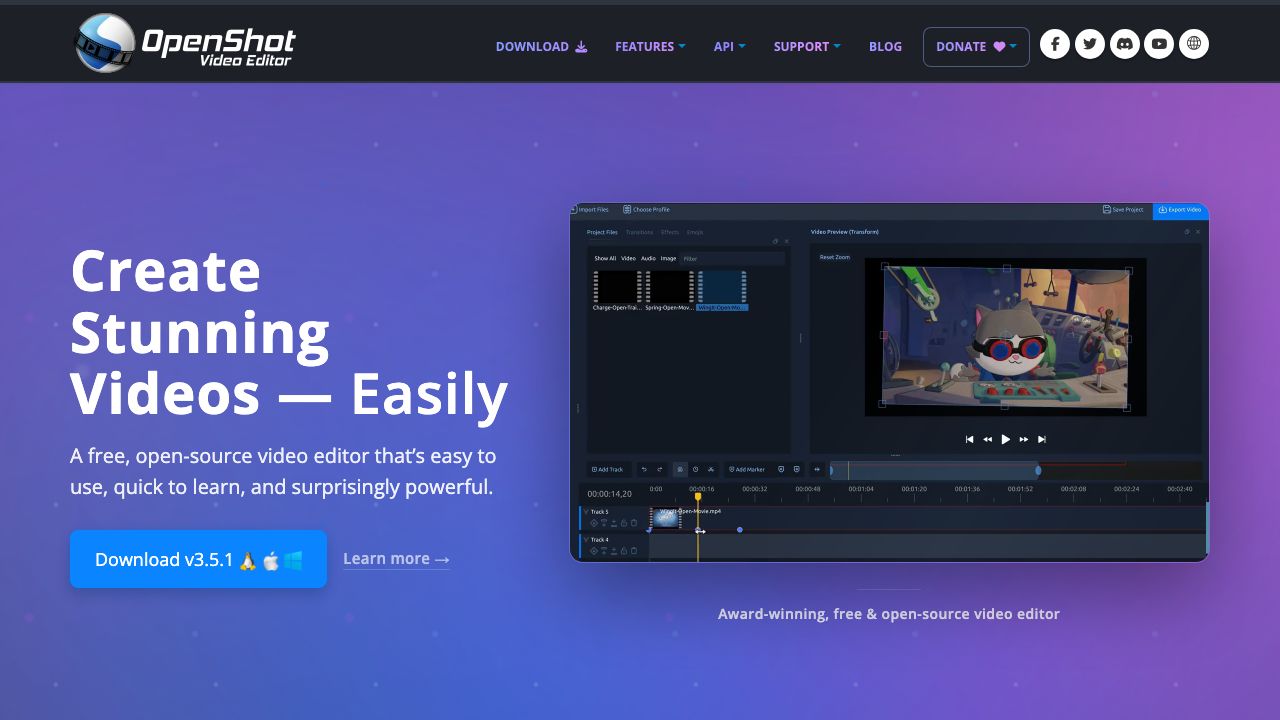The width and height of the screenshot is (1280, 720).
Task: Collapse the Track 5 header arrow
Action: (586, 512)
